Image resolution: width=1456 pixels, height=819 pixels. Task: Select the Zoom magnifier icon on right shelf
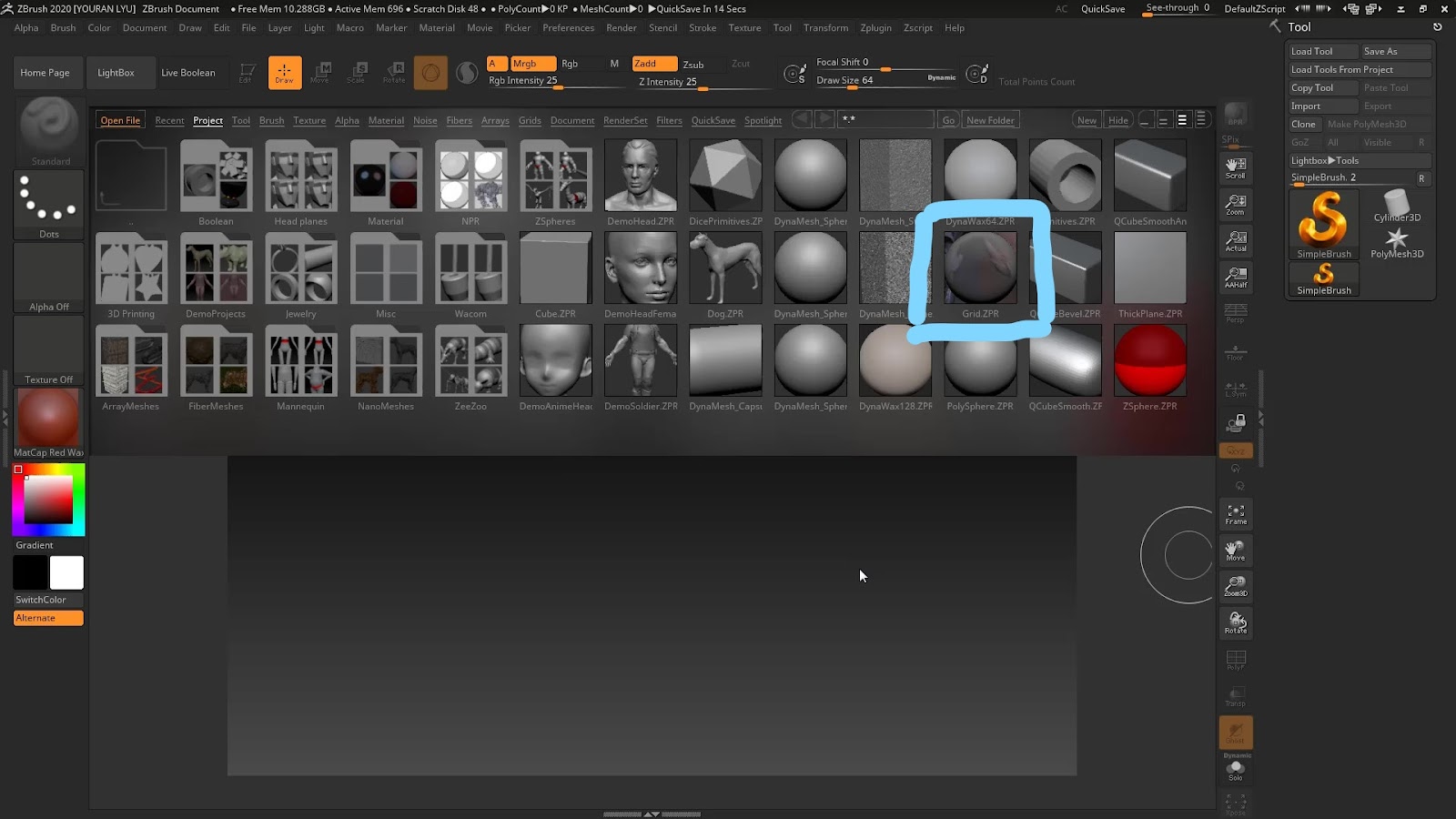(1236, 204)
